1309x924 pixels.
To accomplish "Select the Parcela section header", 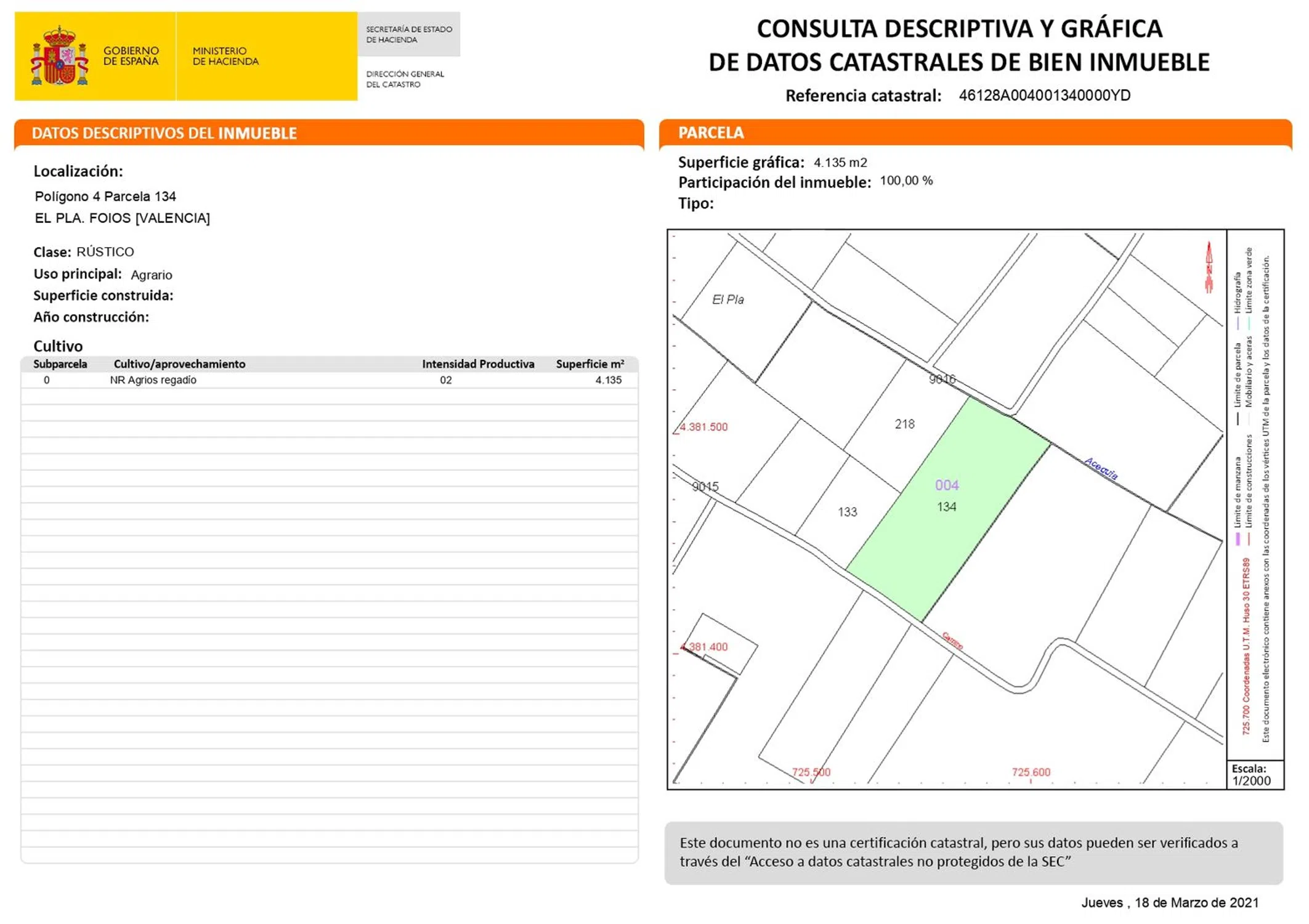I will [711, 132].
